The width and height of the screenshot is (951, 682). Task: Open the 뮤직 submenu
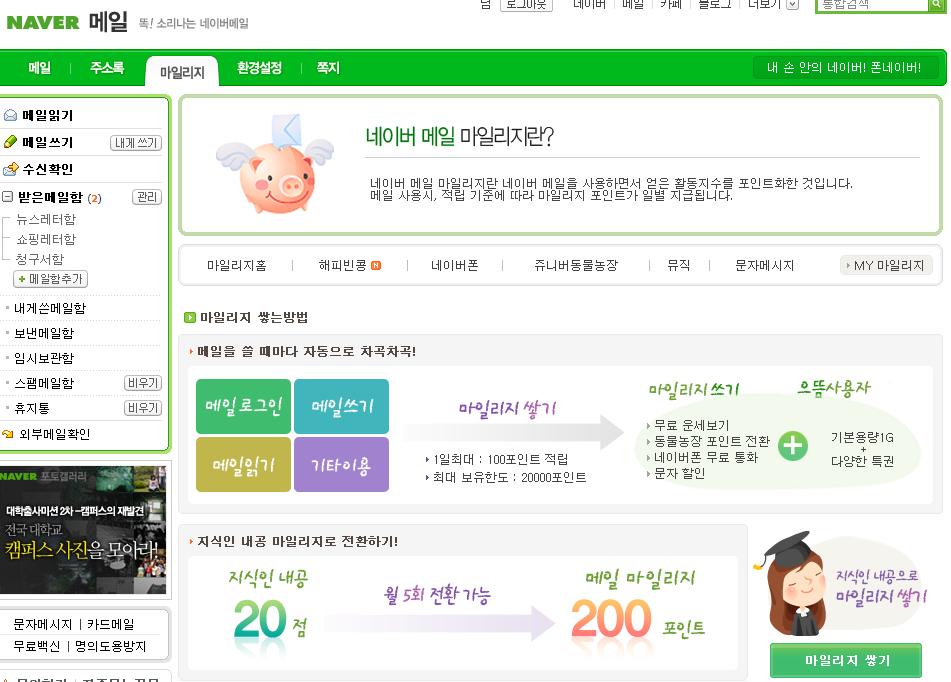point(679,265)
